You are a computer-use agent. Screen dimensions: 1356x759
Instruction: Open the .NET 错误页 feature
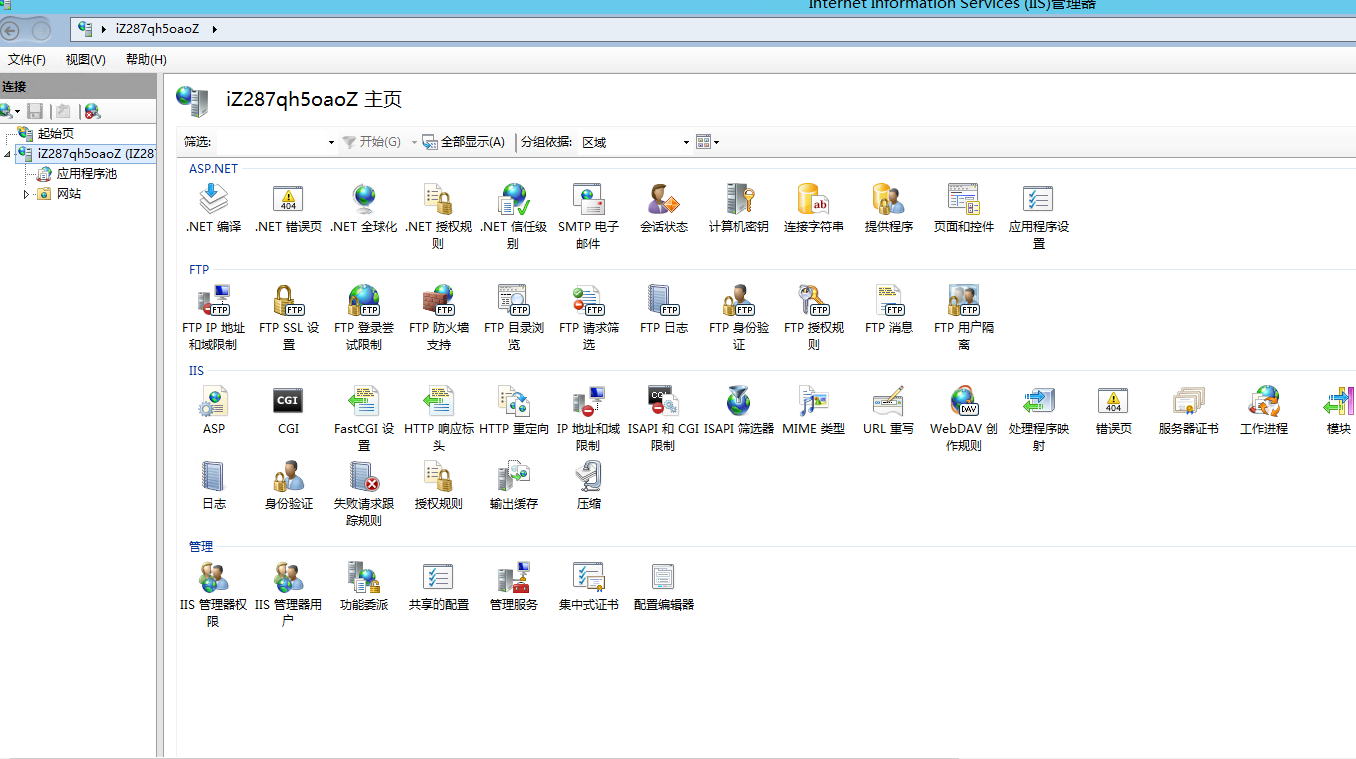[x=288, y=208]
